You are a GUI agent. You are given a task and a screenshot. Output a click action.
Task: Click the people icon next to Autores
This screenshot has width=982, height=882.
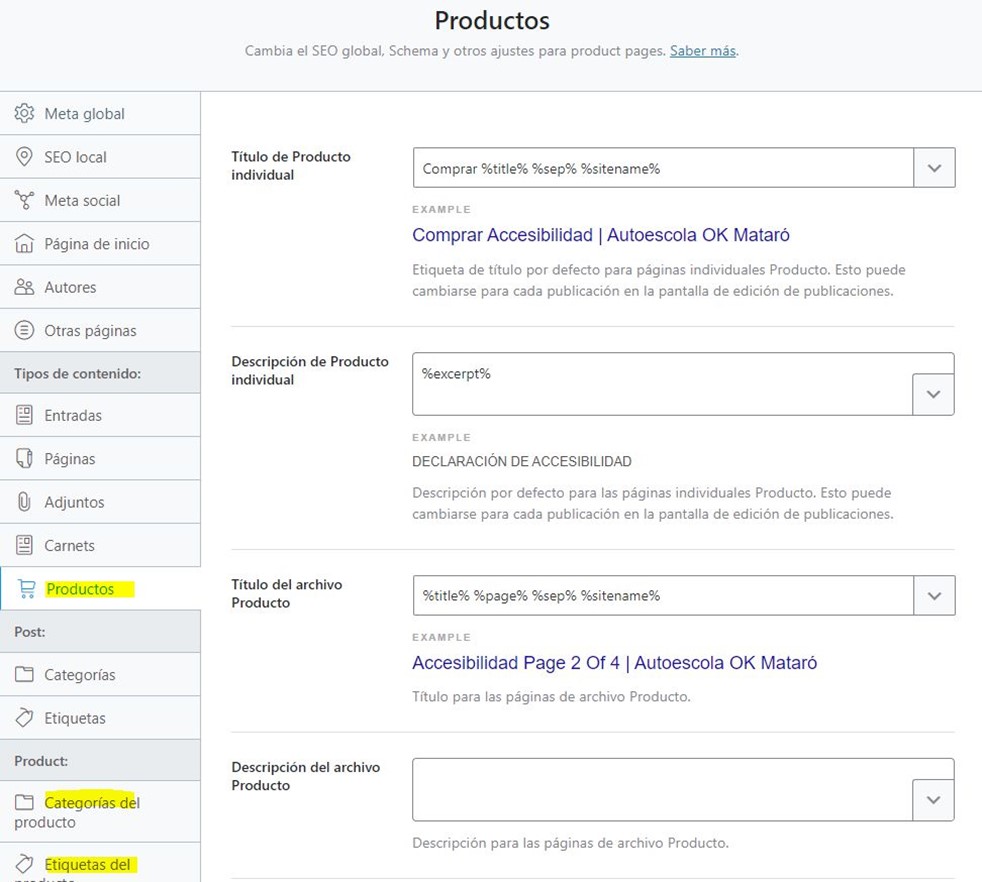pyautogui.click(x=25, y=287)
